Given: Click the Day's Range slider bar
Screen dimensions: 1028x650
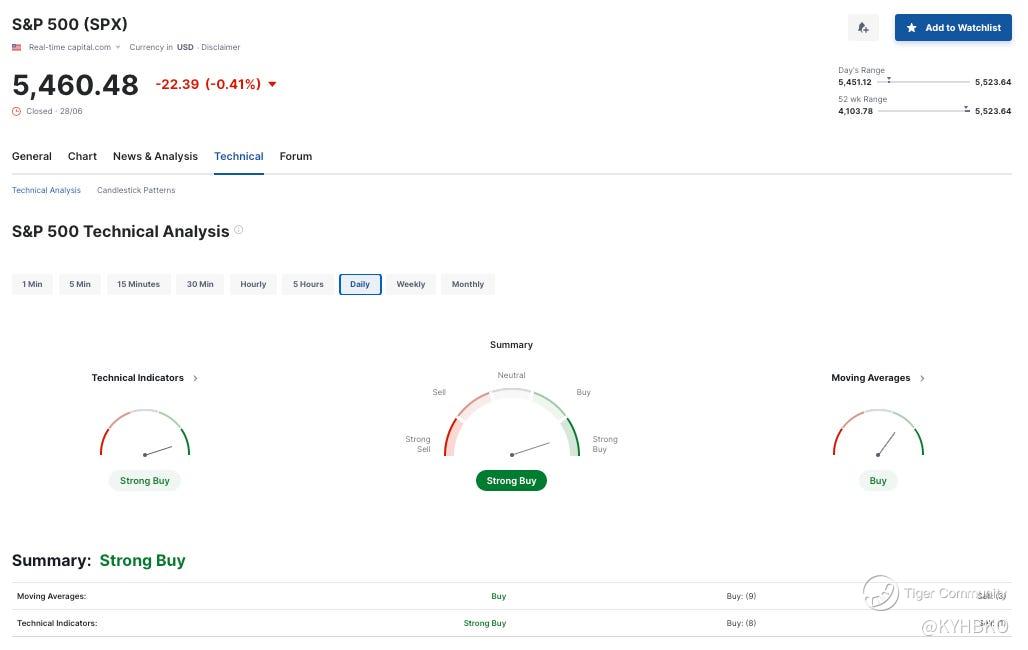Looking at the screenshot, I should coord(923,81).
